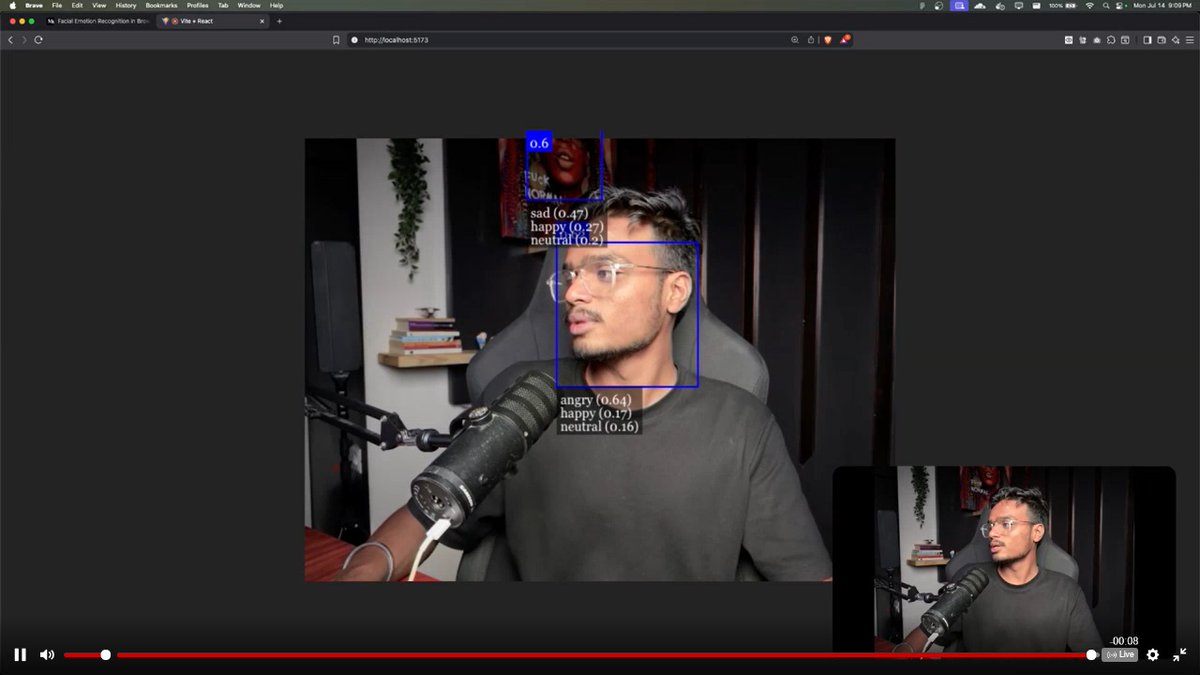This screenshot has width=1200, height=675.
Task: Click the picture-in-picture webcam thumbnail
Action: (1004, 559)
